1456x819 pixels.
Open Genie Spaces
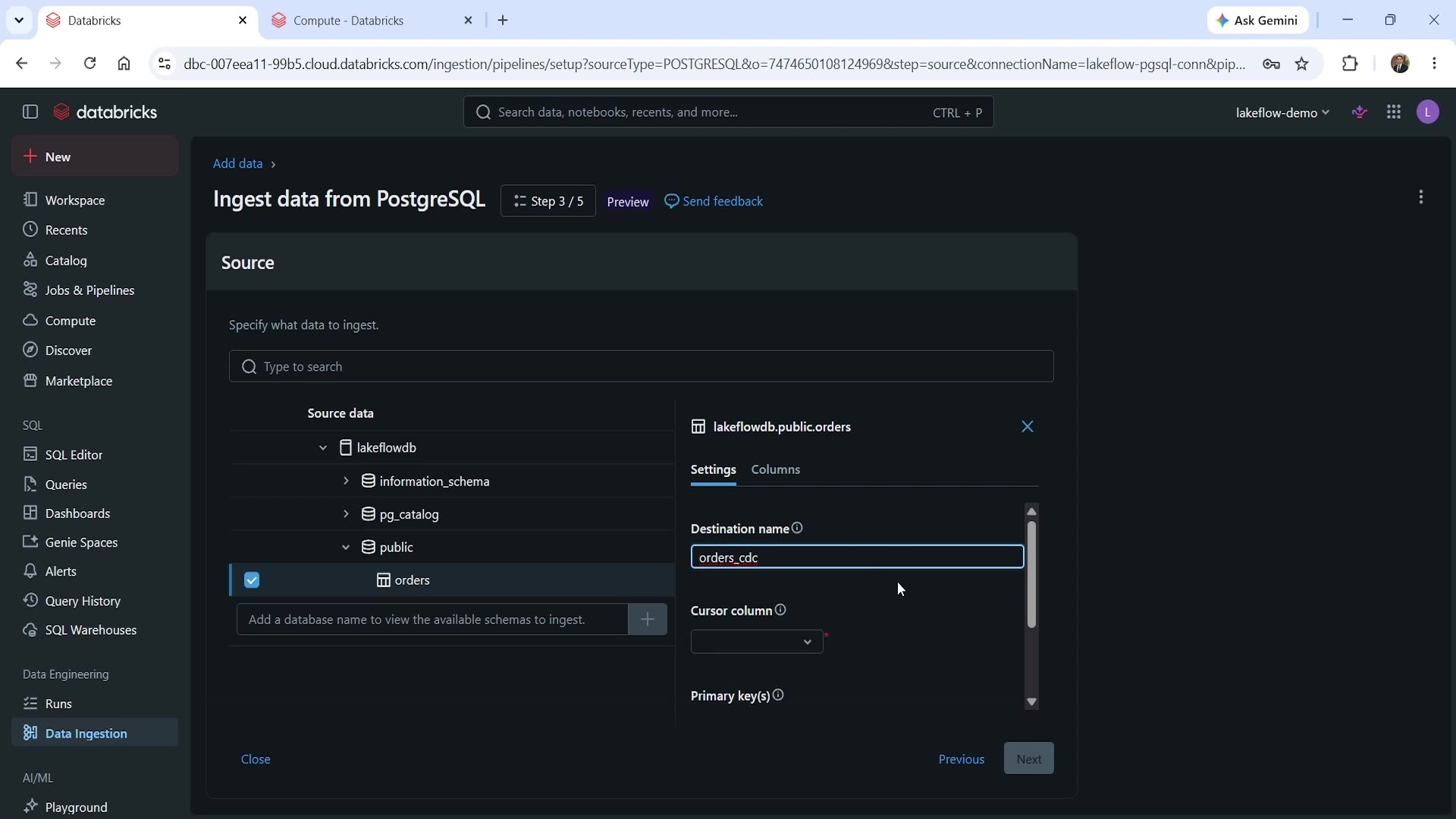pyautogui.click(x=95, y=542)
